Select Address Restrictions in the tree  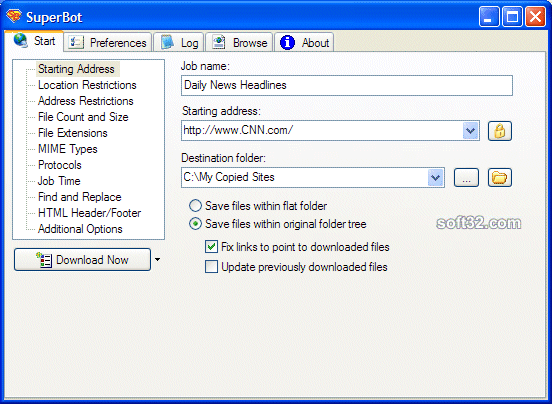86,101
